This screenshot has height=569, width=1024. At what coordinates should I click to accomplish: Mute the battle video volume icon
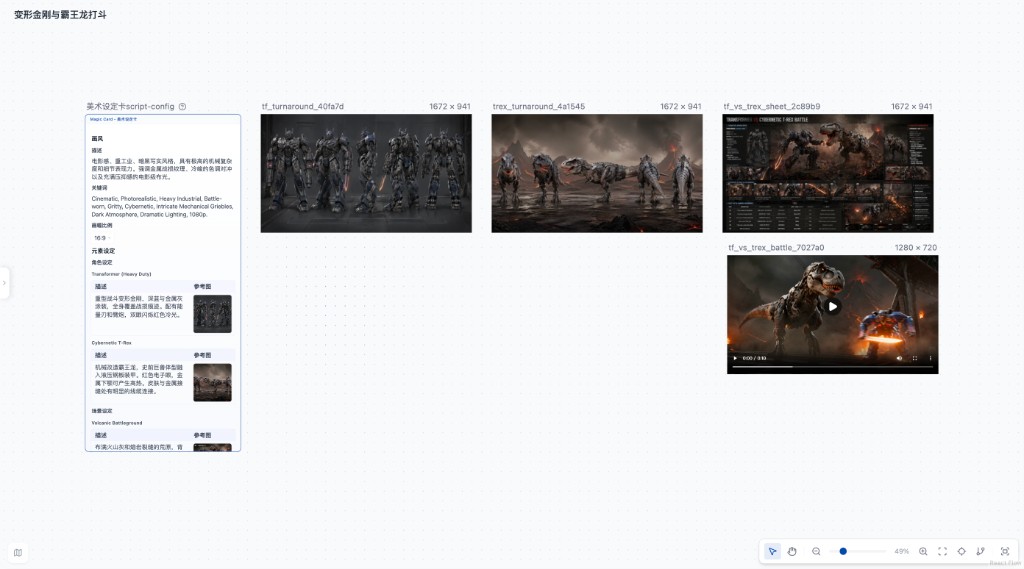[x=899, y=358]
